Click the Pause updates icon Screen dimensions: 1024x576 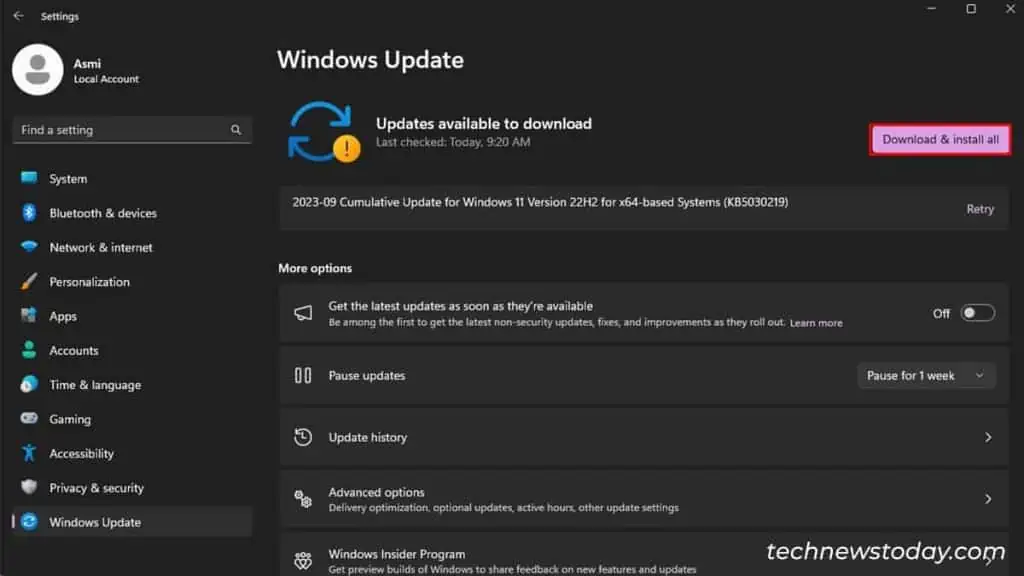pyautogui.click(x=303, y=375)
